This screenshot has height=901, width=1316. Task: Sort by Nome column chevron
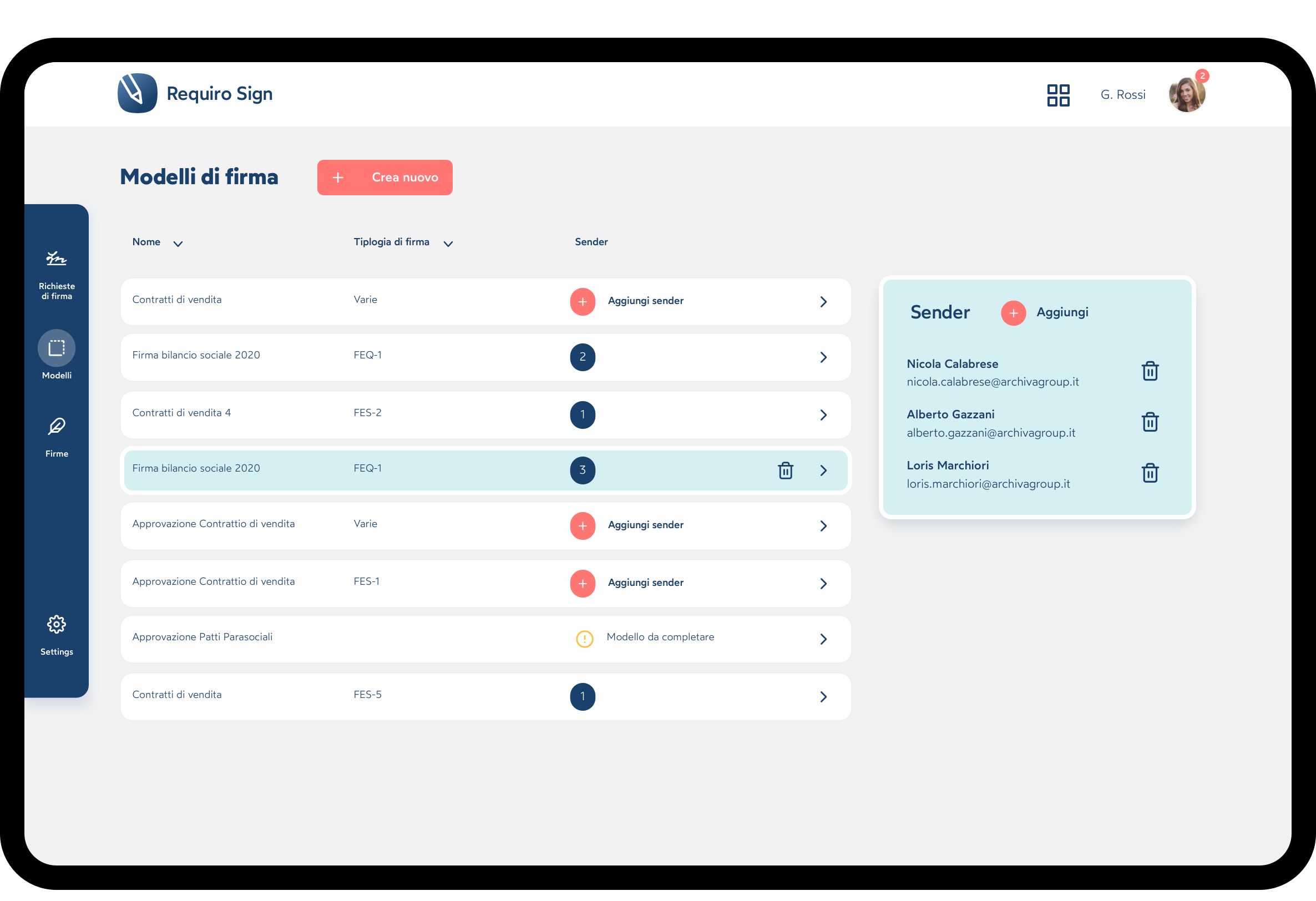[x=178, y=244]
